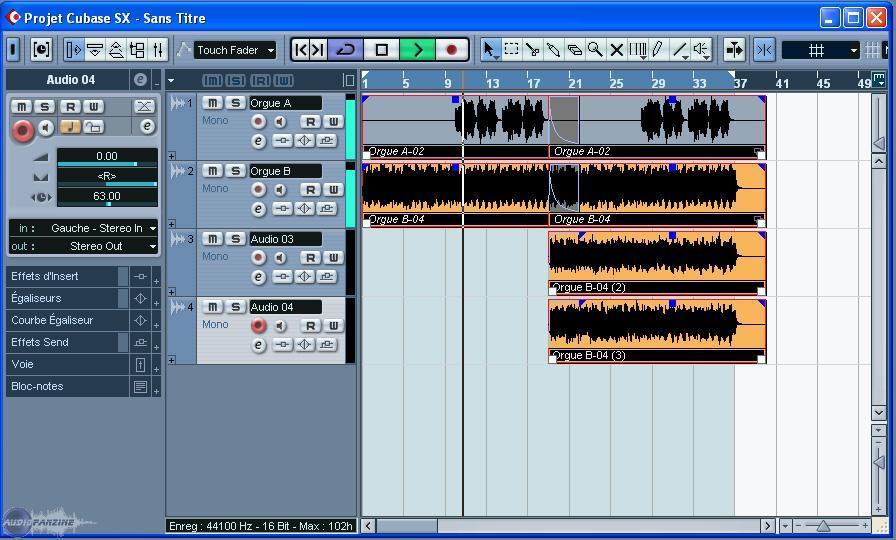Click the Inspector auto fades settings icon
The image size is (896, 540).
pos(144,106)
